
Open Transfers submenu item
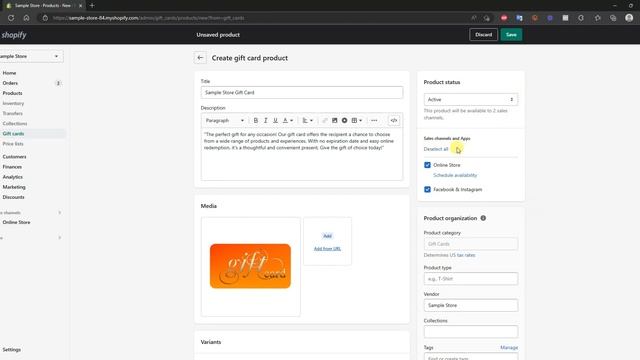click(x=13, y=113)
